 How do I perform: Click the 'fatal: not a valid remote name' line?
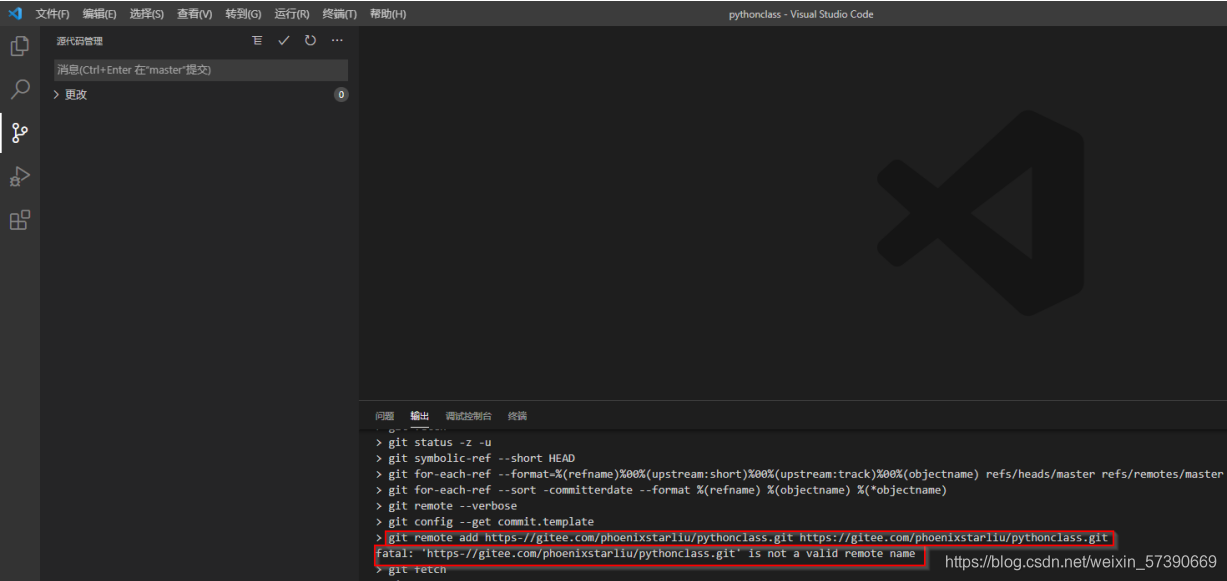pyautogui.click(x=646, y=554)
